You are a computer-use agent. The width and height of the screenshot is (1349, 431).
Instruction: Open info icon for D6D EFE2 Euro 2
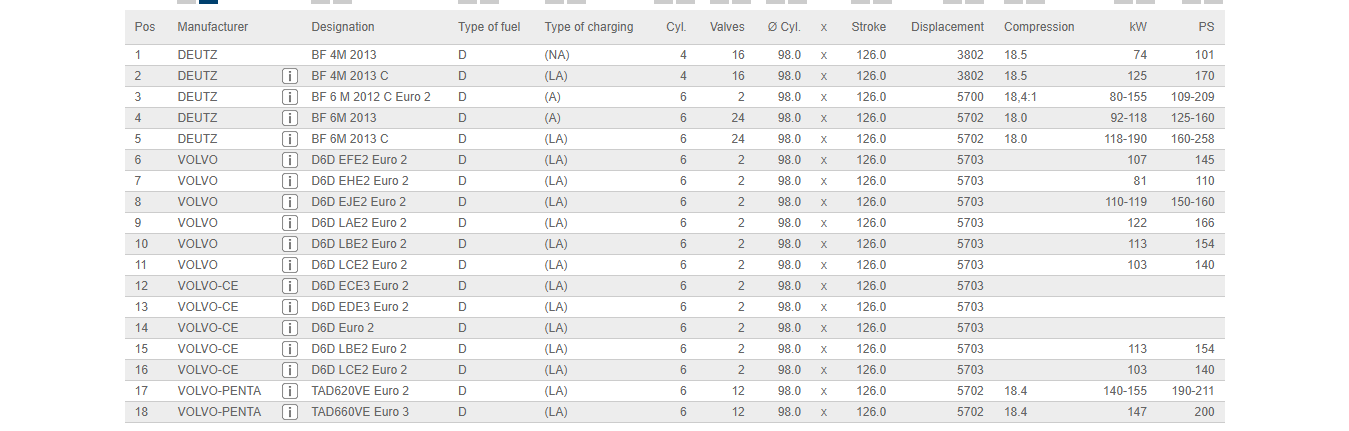click(290, 160)
